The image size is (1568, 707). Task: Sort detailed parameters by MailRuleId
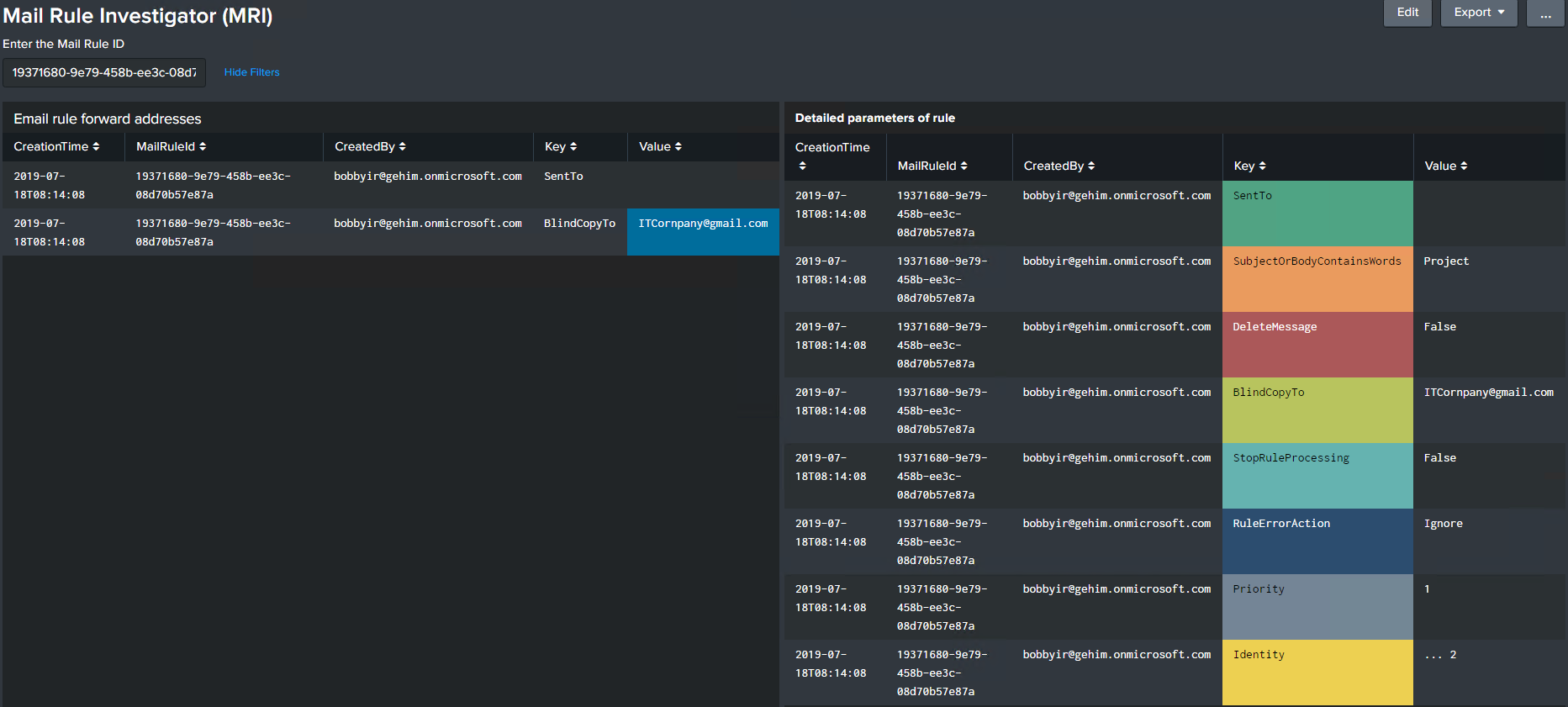(x=932, y=166)
